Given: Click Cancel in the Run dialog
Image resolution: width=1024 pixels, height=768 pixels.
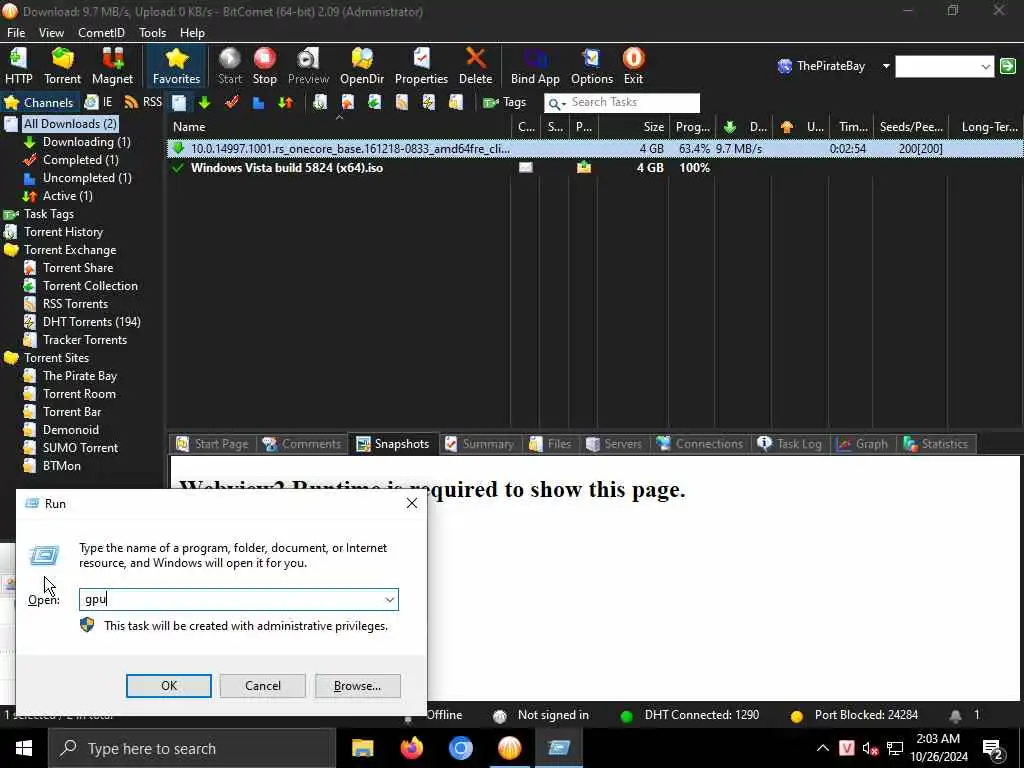Looking at the screenshot, I should [263, 686].
